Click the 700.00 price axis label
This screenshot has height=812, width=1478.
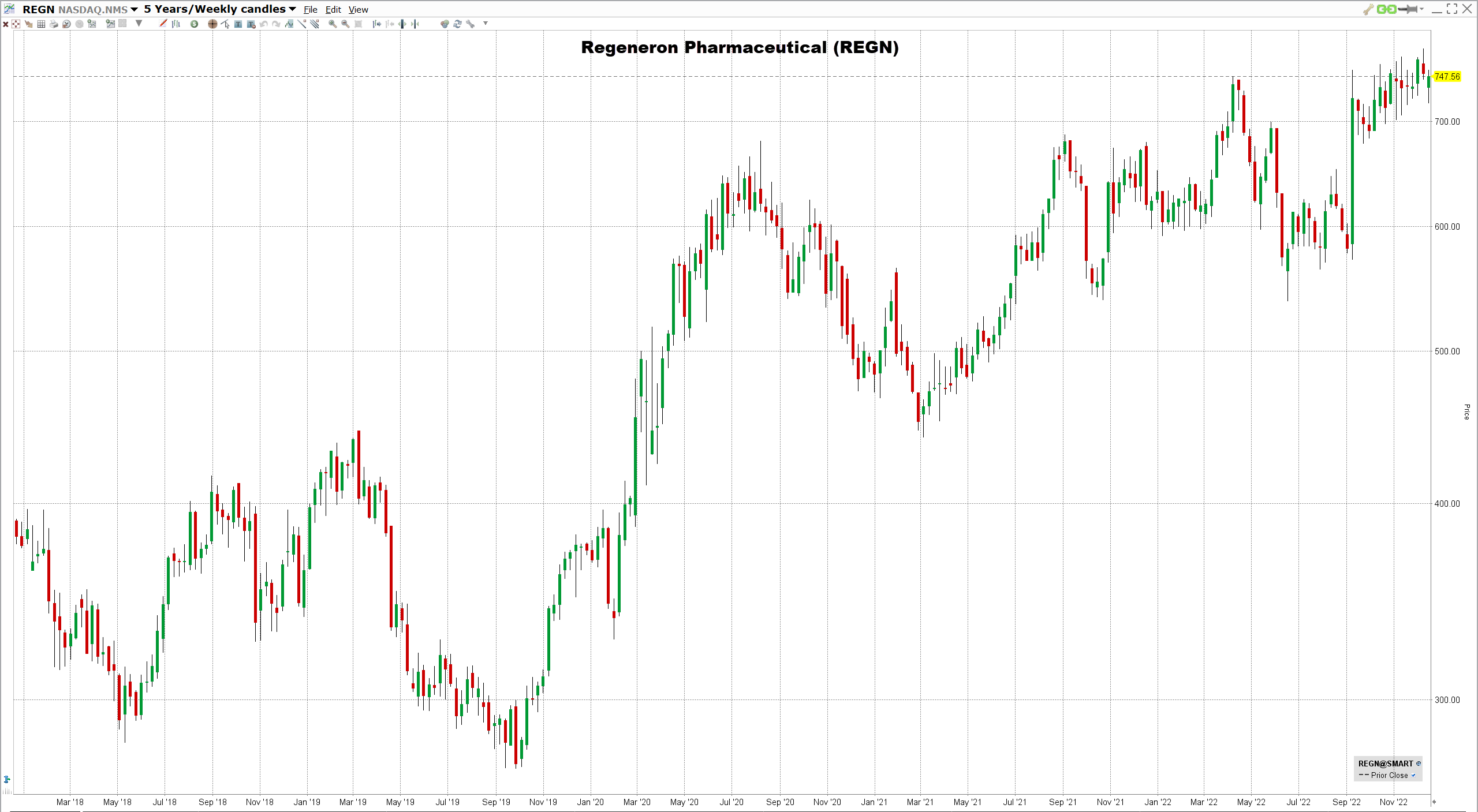[1447, 121]
